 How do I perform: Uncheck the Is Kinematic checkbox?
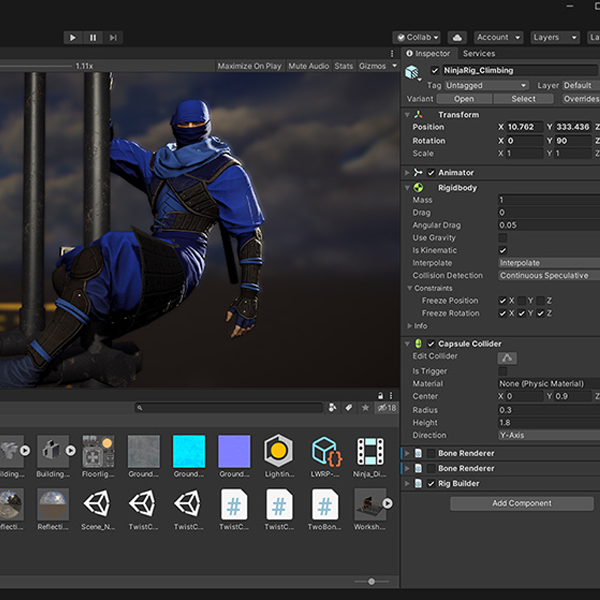point(503,250)
